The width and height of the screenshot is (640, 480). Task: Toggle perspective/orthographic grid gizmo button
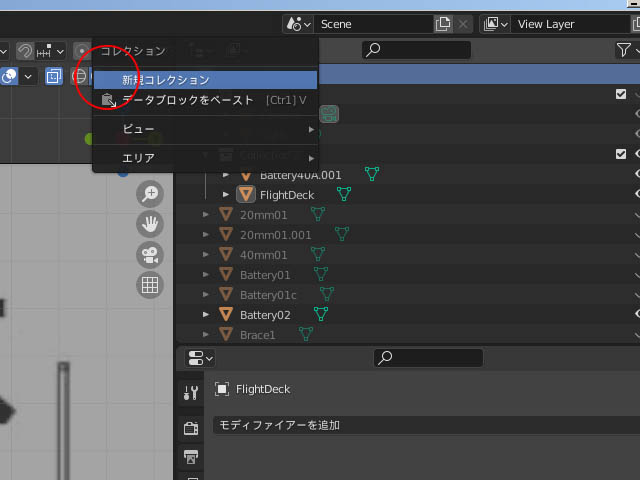pyautogui.click(x=150, y=285)
